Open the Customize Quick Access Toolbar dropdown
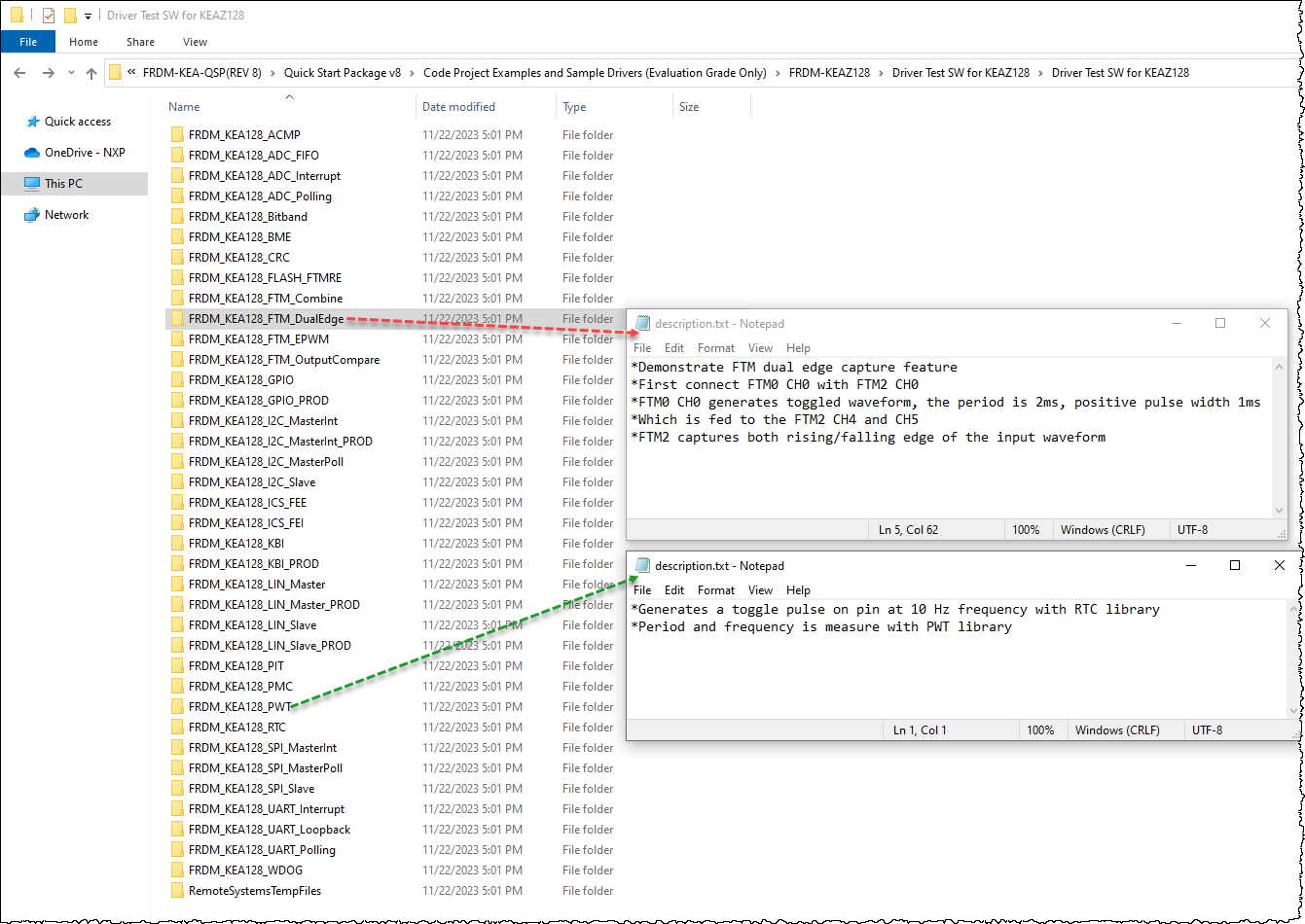1305x924 pixels. 88,16
